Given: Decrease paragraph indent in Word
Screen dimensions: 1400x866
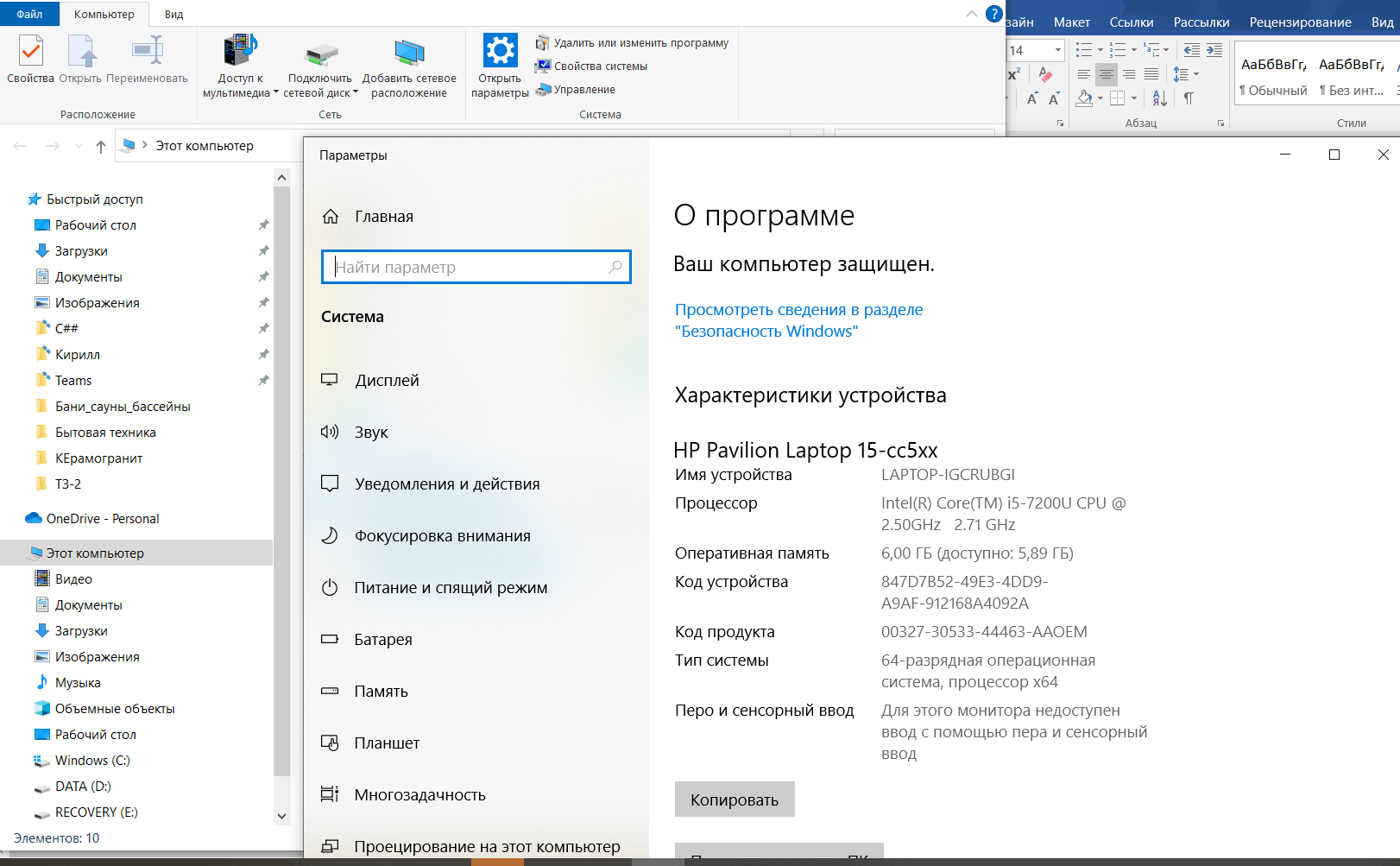Looking at the screenshot, I should click(1192, 50).
